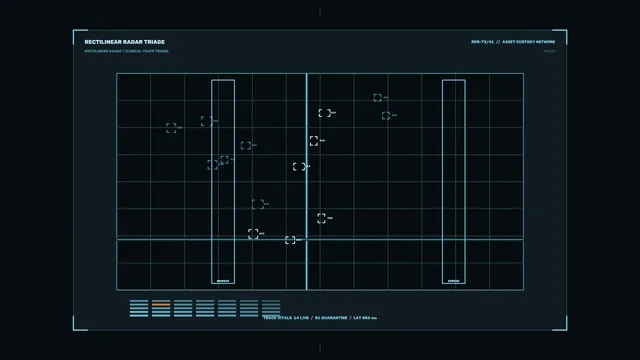Select the rightmost track bracket on the radar grid
The height and width of the screenshot is (360, 640).
pos(386,116)
